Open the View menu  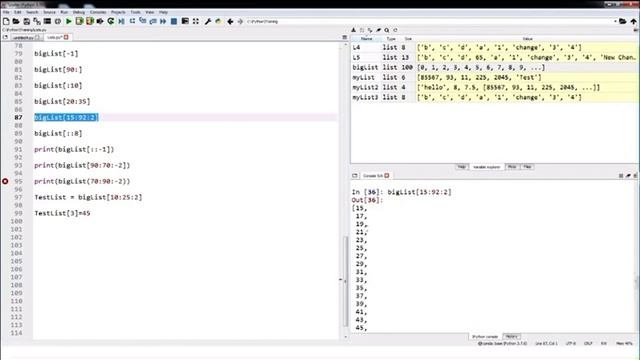coord(150,12)
